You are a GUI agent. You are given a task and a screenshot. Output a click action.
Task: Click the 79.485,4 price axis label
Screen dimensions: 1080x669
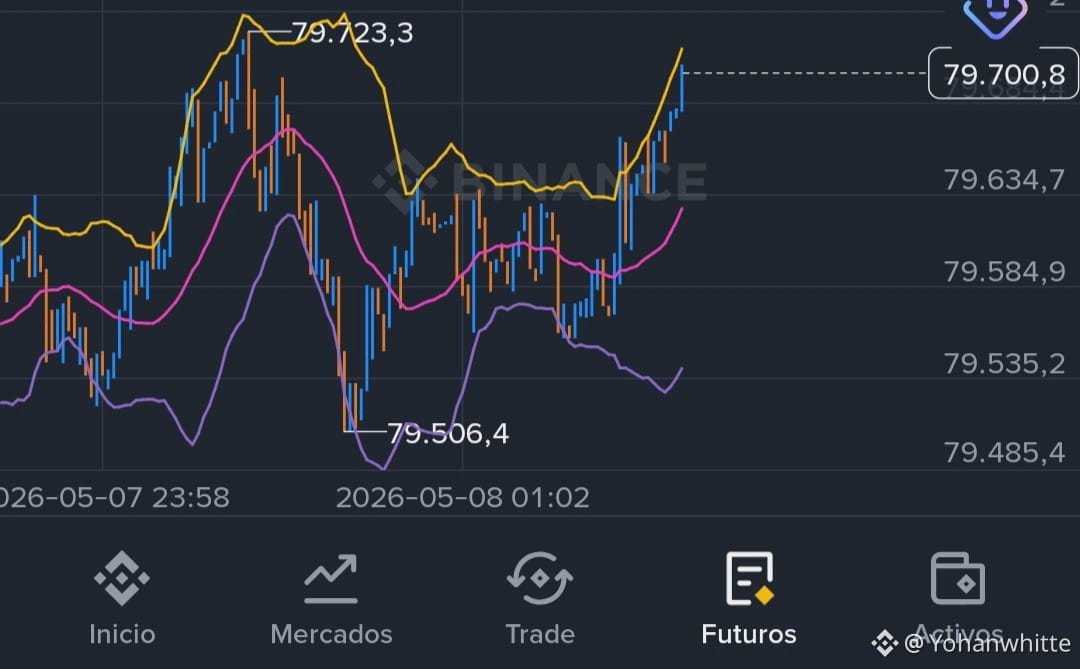(1004, 453)
